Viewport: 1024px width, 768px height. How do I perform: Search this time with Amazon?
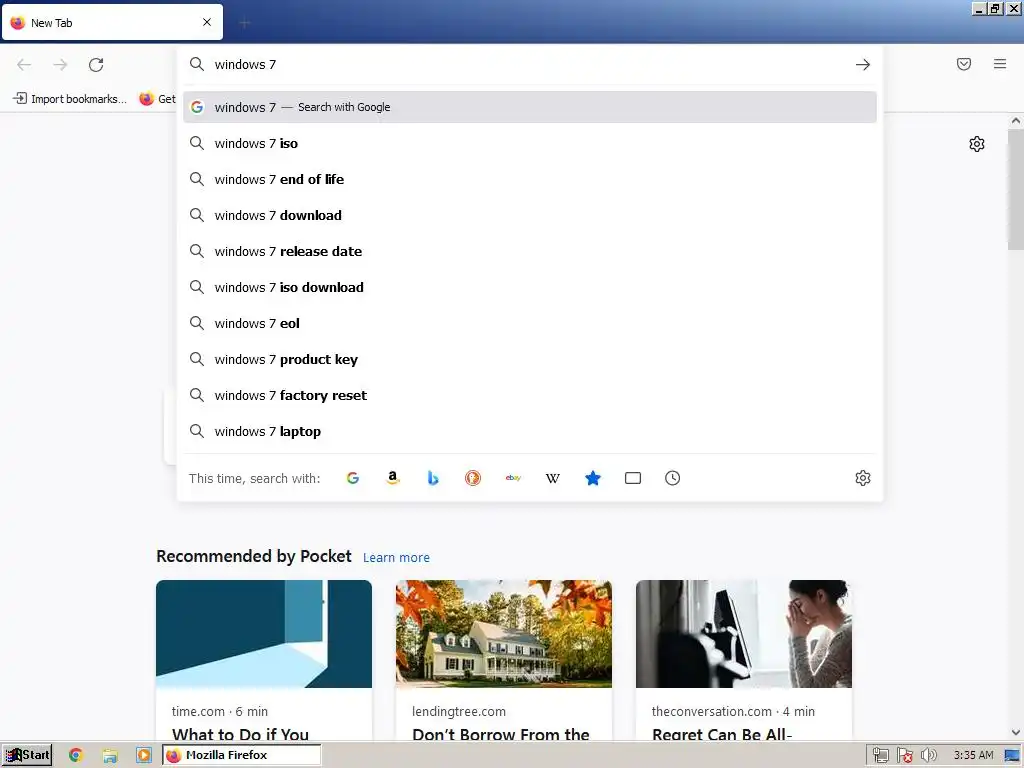point(392,478)
